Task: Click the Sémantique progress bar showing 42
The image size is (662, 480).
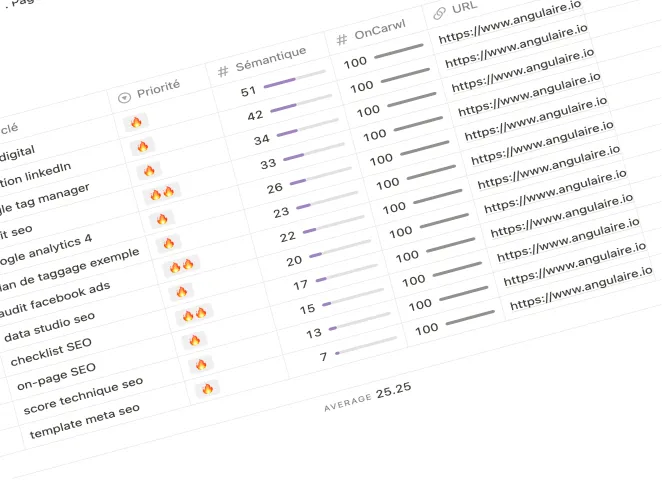Action: tap(301, 103)
